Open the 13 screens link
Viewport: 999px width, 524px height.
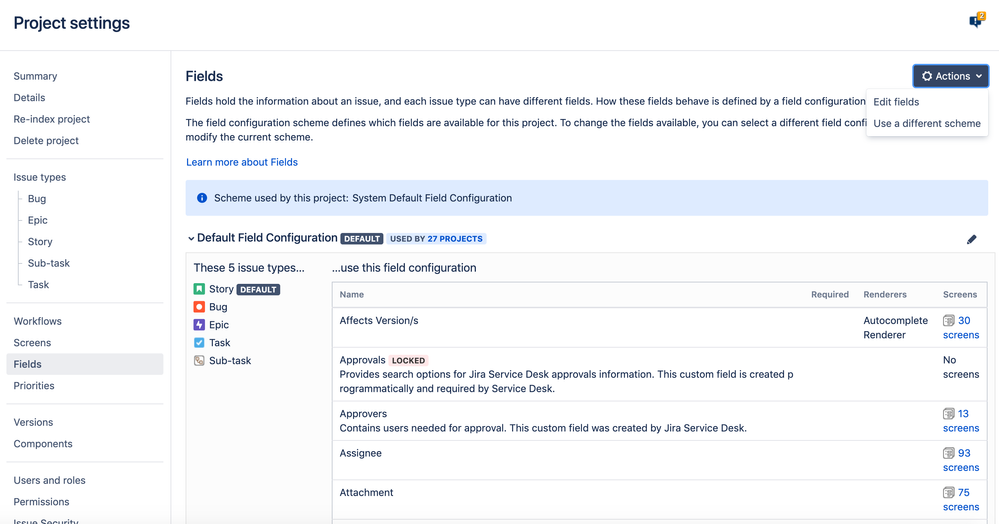click(x=961, y=421)
